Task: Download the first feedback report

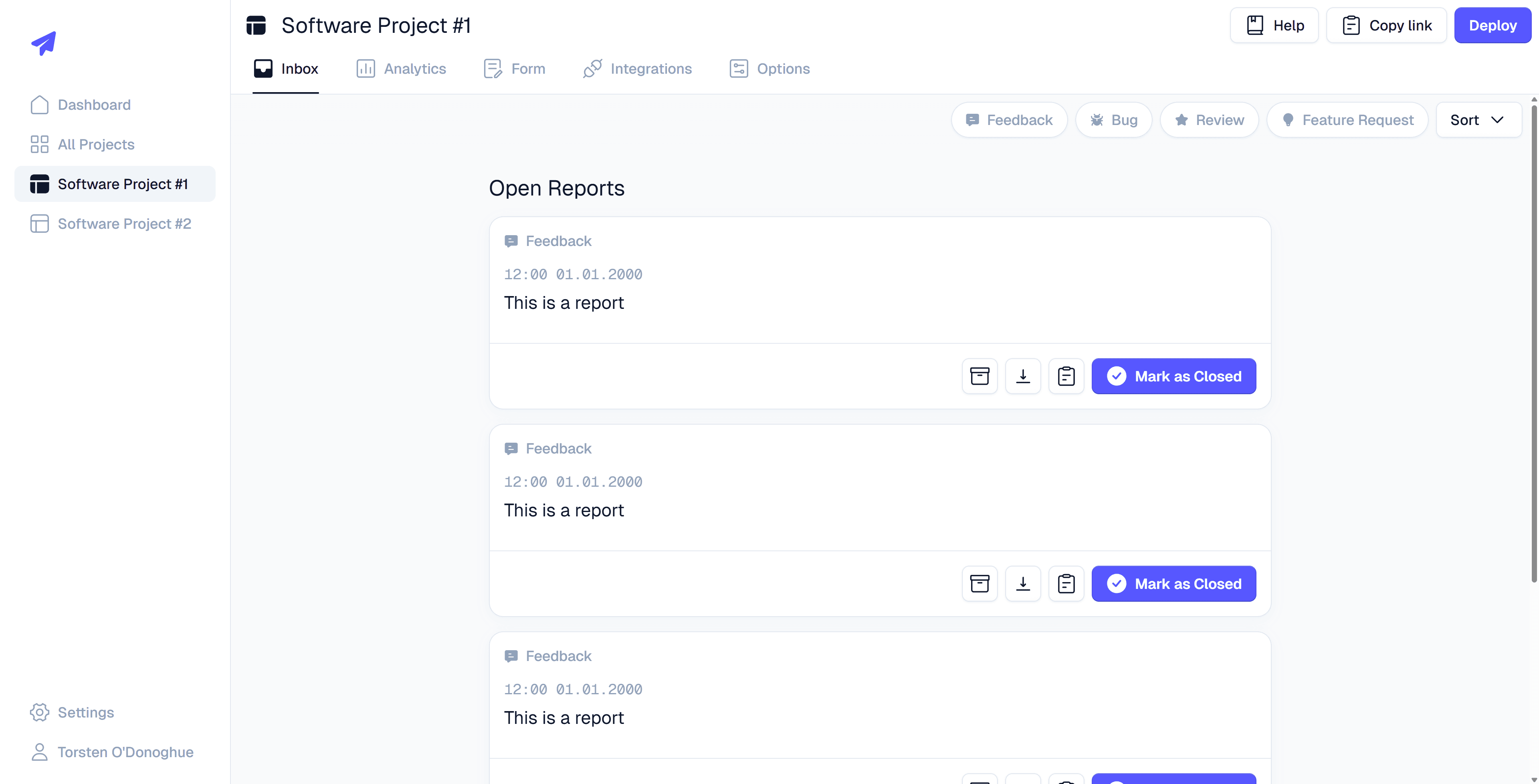Action: tap(1023, 376)
